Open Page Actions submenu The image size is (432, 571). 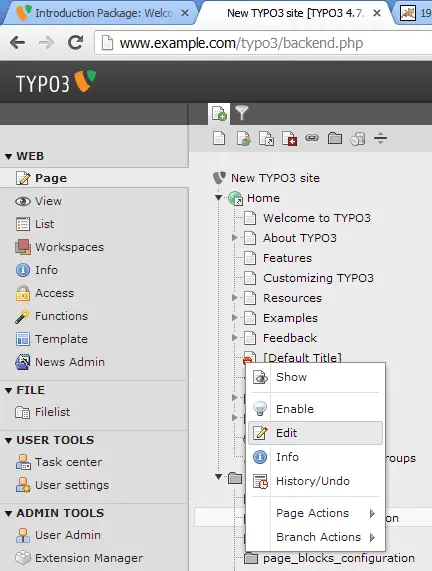coord(315,513)
